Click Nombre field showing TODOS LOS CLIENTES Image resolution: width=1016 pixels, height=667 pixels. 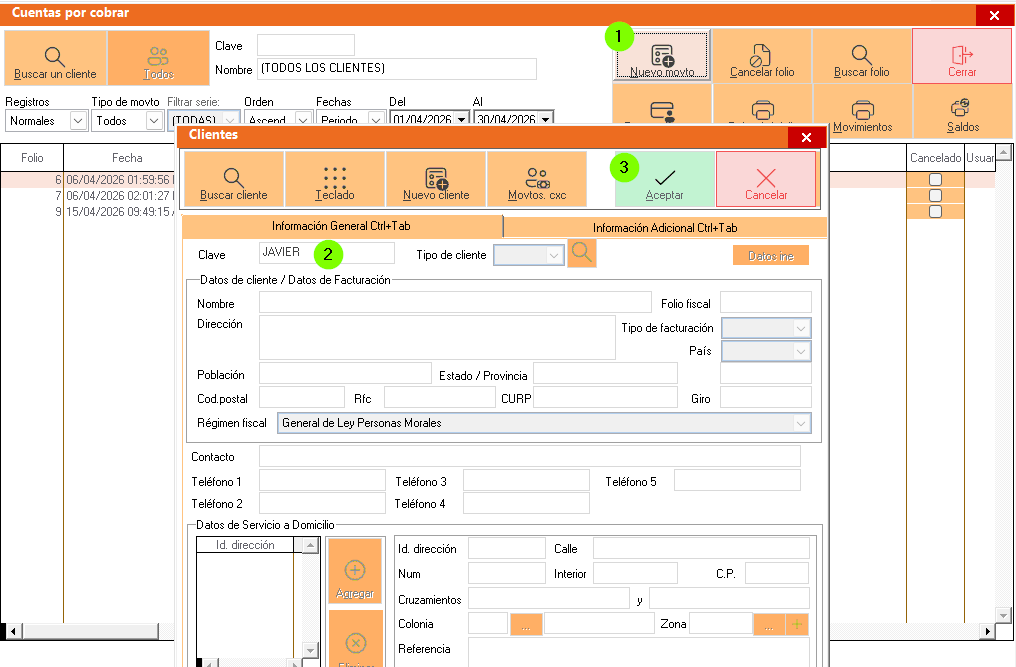point(397,69)
